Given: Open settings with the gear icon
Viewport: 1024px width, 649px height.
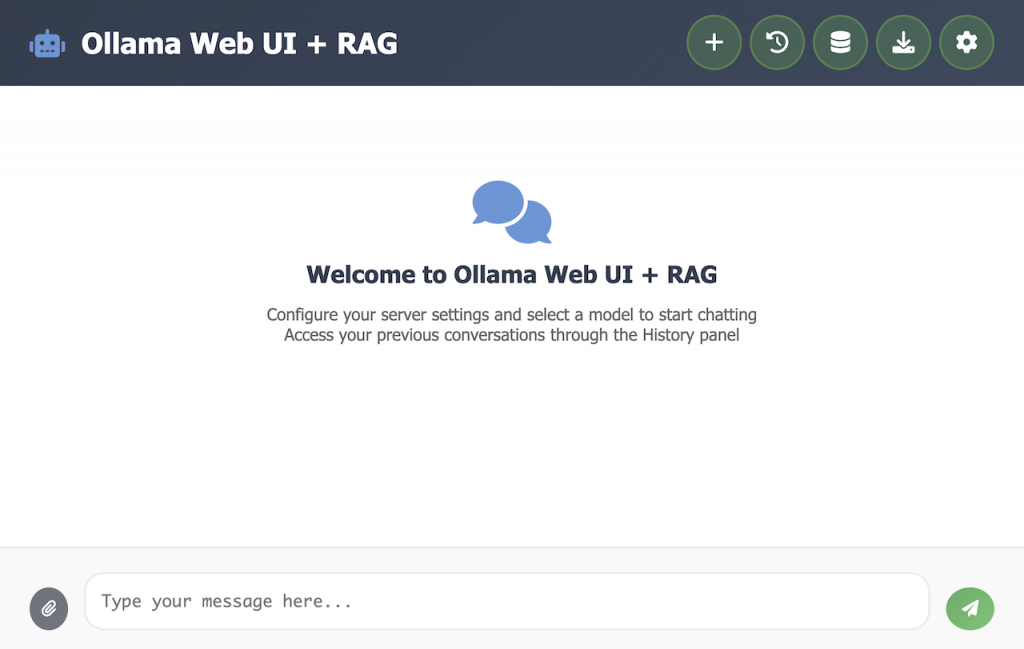Looking at the screenshot, I should 967,42.
